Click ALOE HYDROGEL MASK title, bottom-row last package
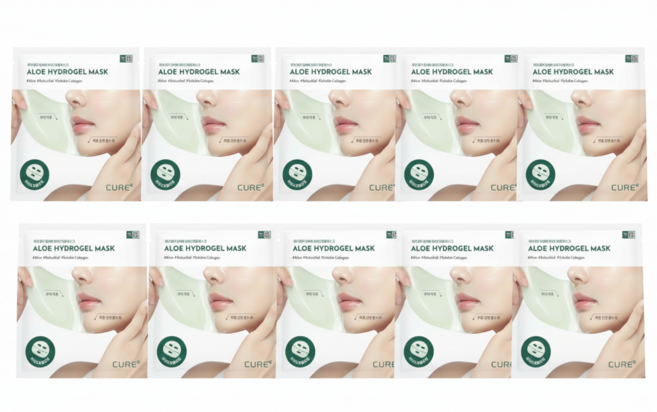The width and height of the screenshot is (657, 412). pos(569,248)
